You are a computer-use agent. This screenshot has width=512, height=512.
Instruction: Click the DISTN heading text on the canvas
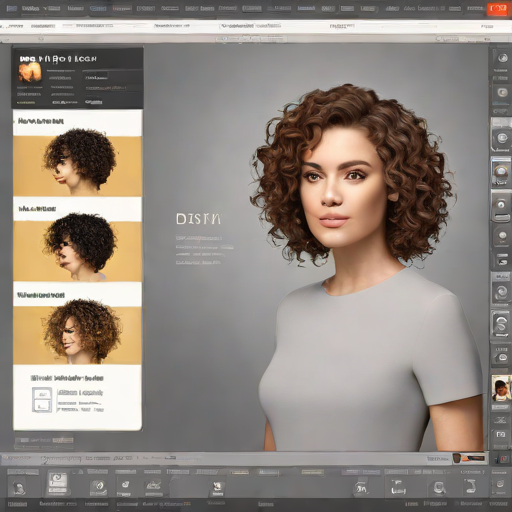click(x=198, y=219)
